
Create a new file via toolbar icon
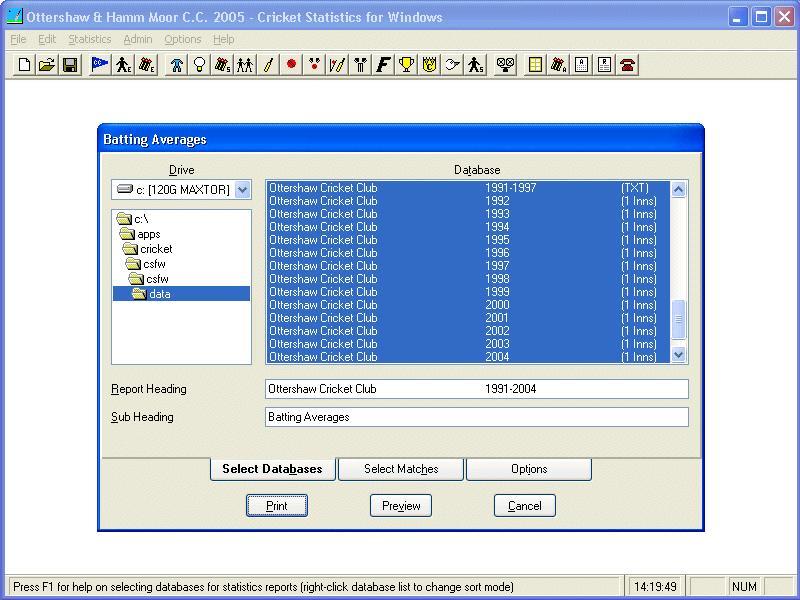pos(23,64)
